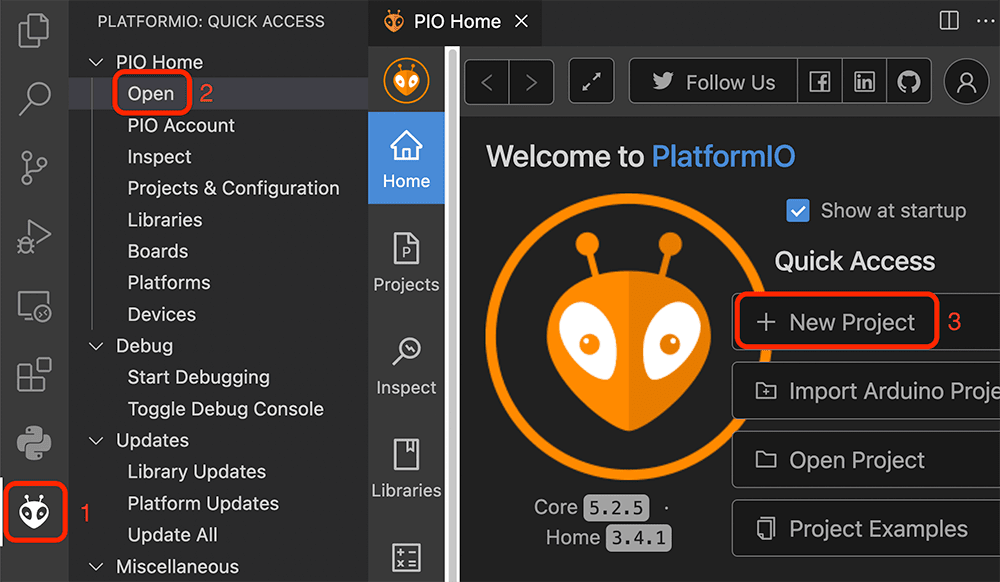
Task: Click the Home version 3.4.1 badge
Action: click(x=638, y=537)
